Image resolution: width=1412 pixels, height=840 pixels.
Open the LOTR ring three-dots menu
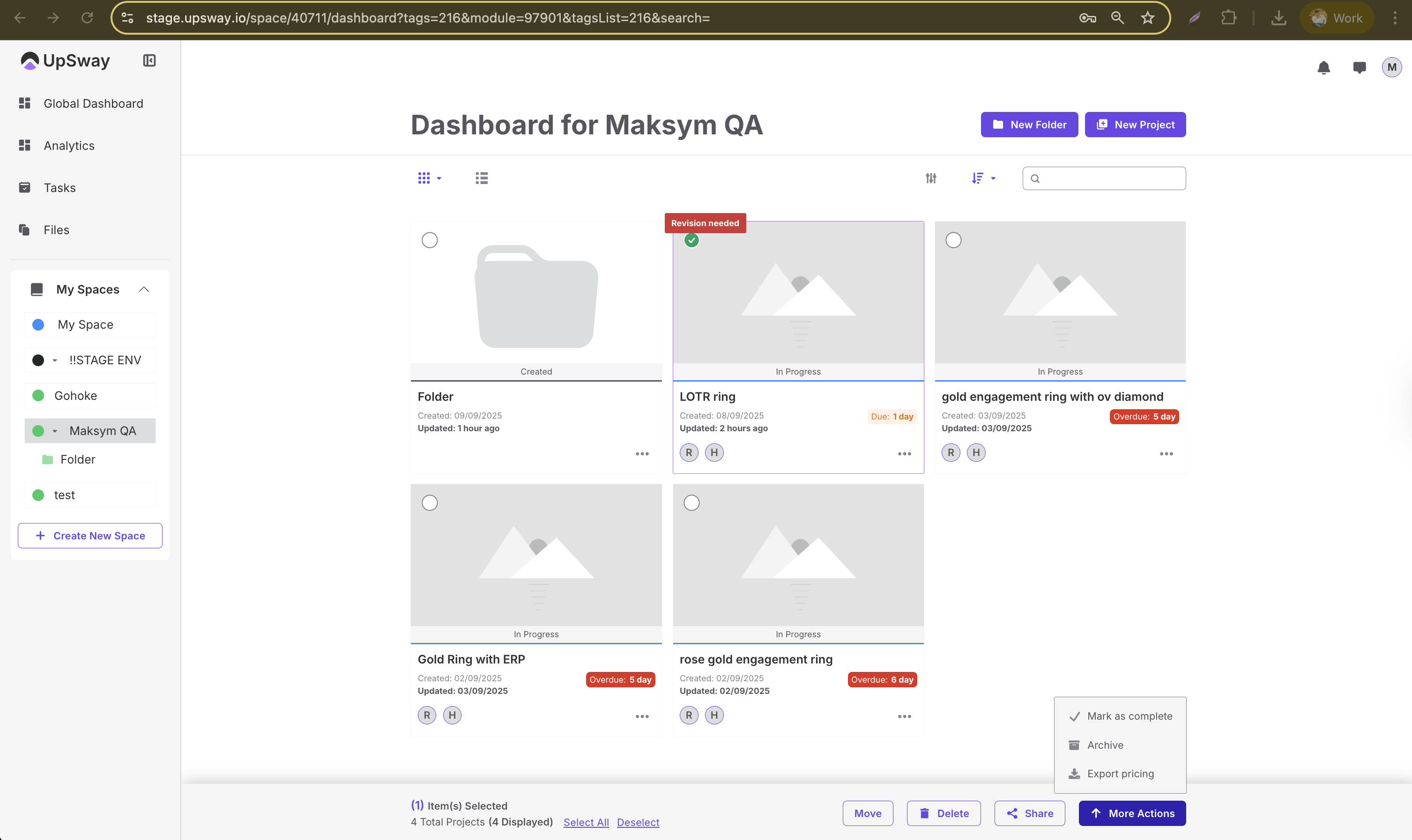[x=904, y=454]
